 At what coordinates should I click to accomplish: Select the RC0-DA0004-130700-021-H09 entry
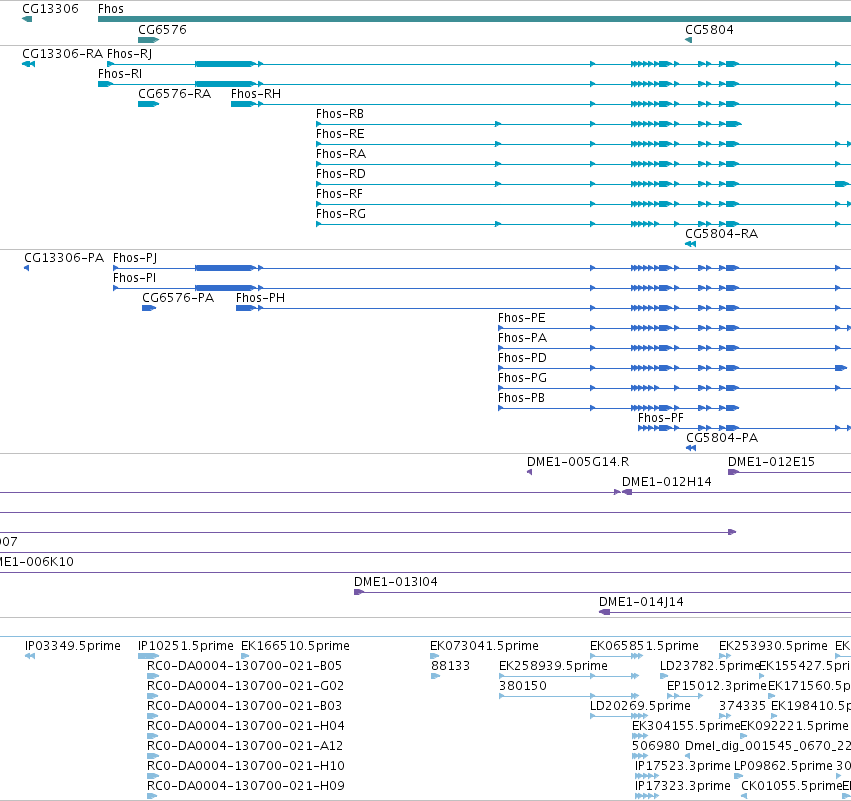pos(246,786)
